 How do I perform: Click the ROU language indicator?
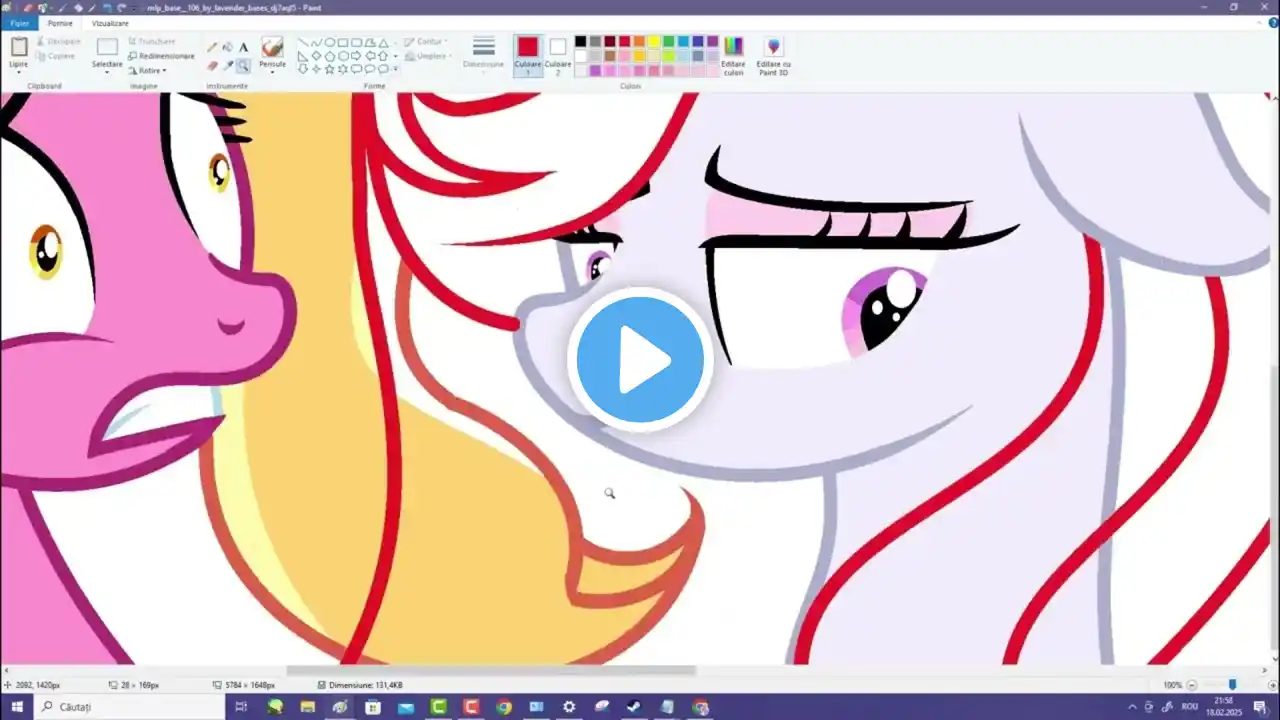click(1189, 707)
